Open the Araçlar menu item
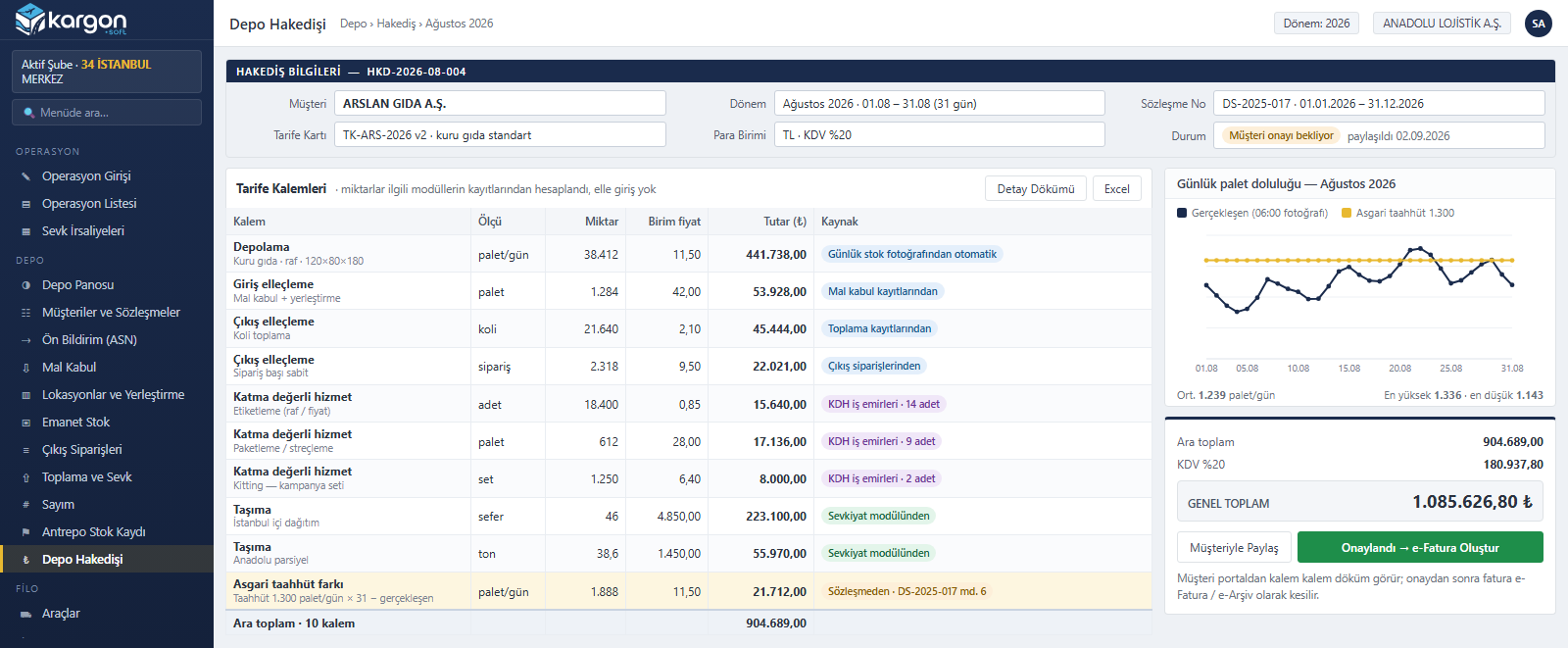This screenshot has height=648, width=1568. [107, 614]
